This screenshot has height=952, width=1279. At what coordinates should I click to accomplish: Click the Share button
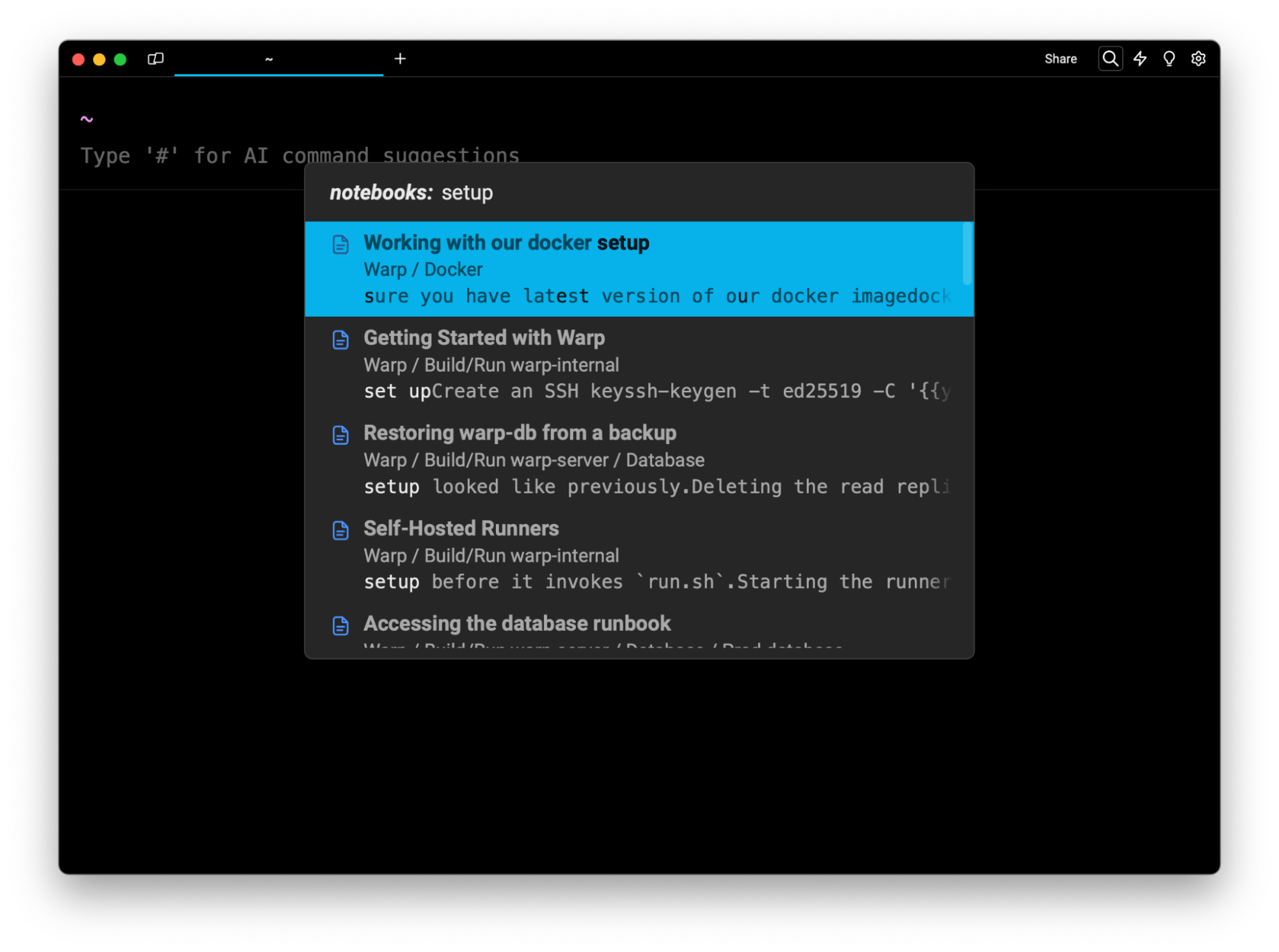point(1060,59)
